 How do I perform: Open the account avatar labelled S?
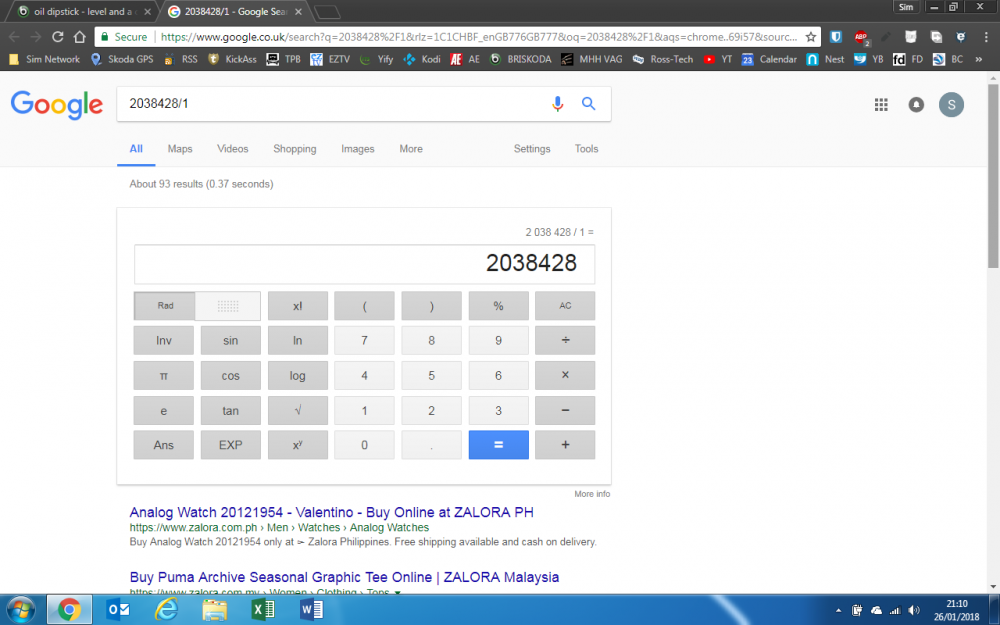(x=951, y=105)
